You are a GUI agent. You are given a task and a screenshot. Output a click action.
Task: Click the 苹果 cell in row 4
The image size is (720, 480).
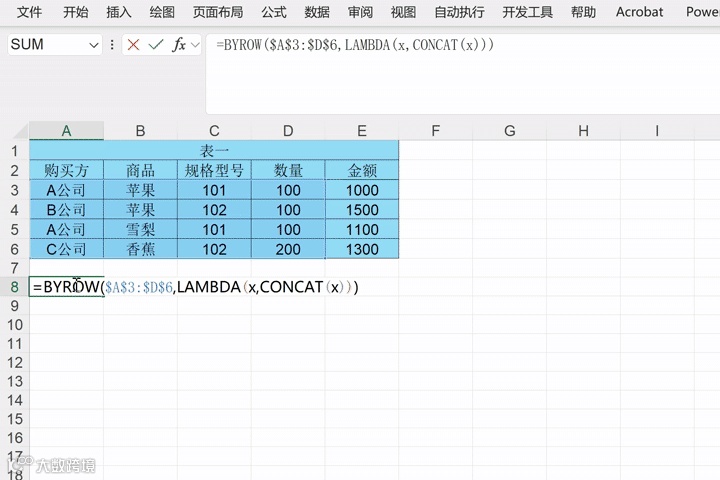(x=141, y=210)
